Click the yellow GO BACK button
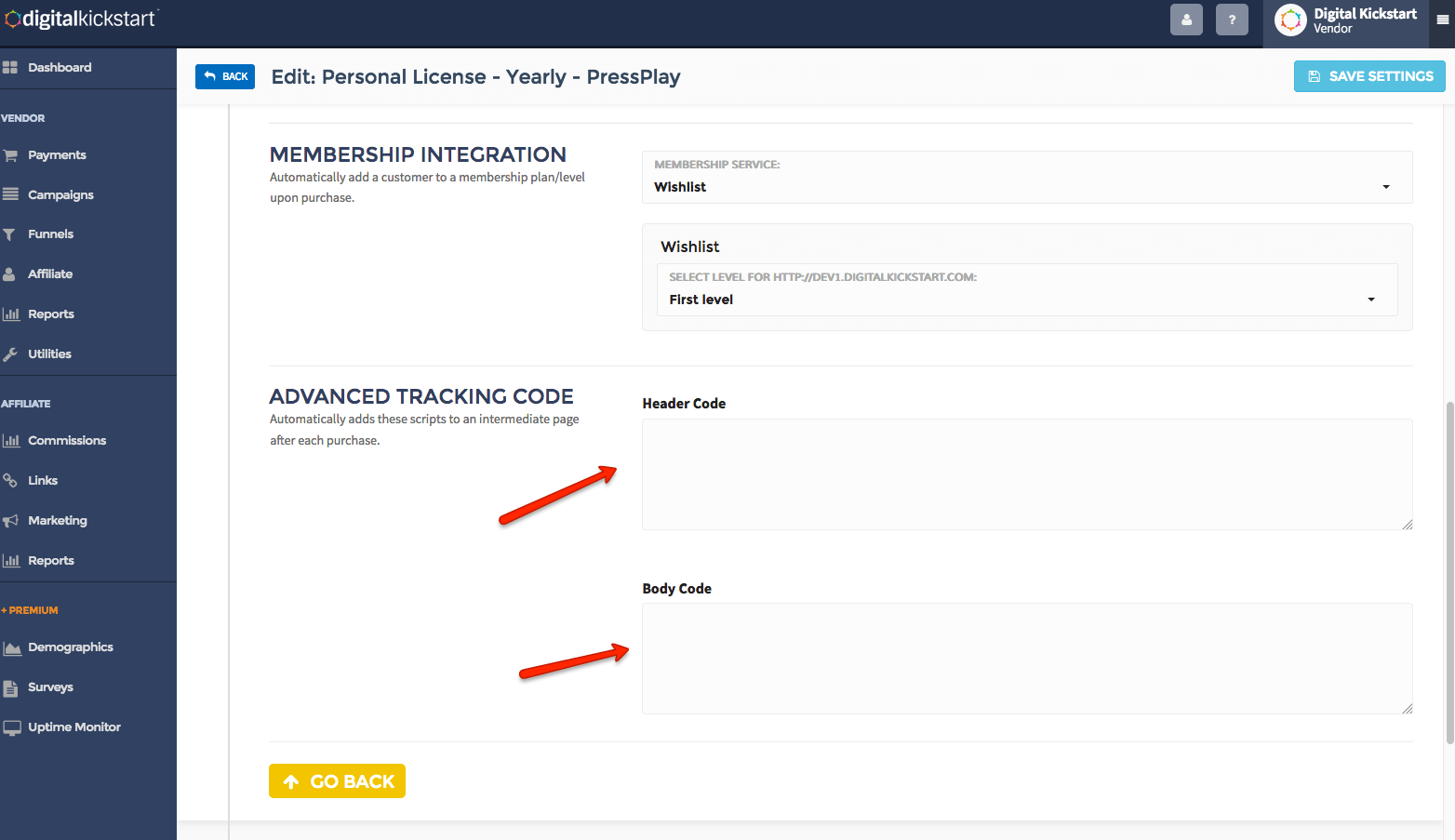Image resolution: width=1455 pixels, height=840 pixels. point(337,781)
